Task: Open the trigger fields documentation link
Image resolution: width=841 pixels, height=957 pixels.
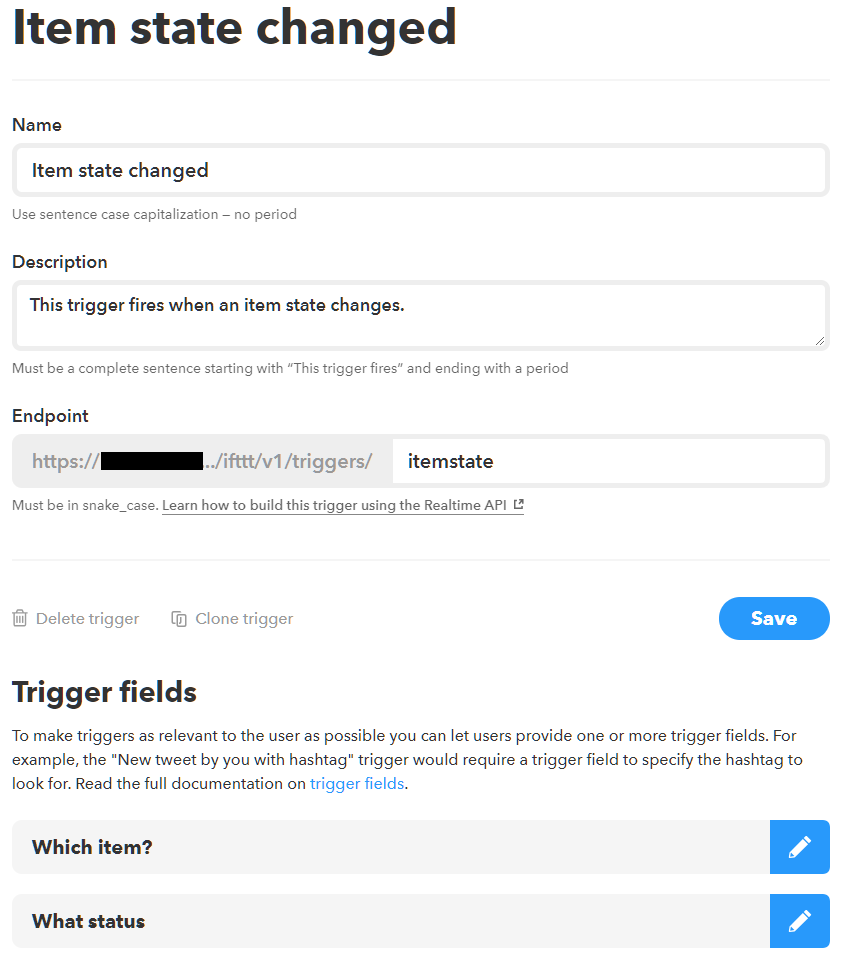Action: 357,784
